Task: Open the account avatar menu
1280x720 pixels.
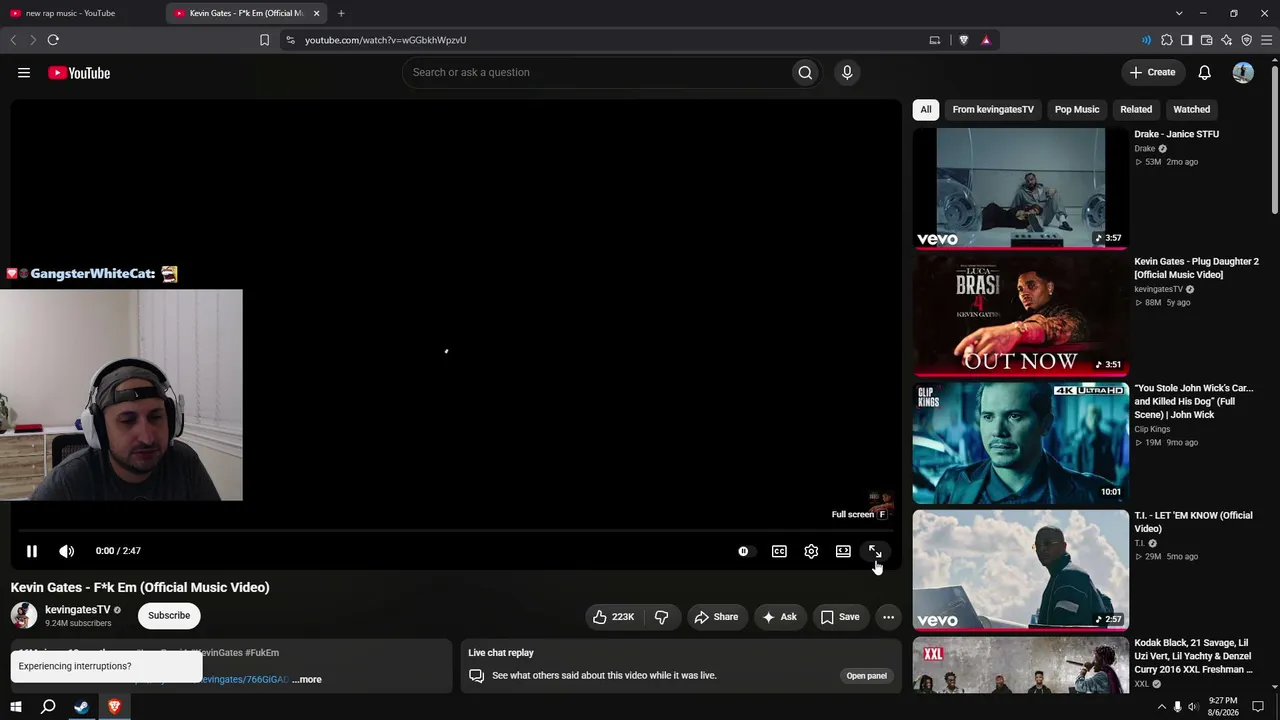Action: pyautogui.click(x=1243, y=72)
